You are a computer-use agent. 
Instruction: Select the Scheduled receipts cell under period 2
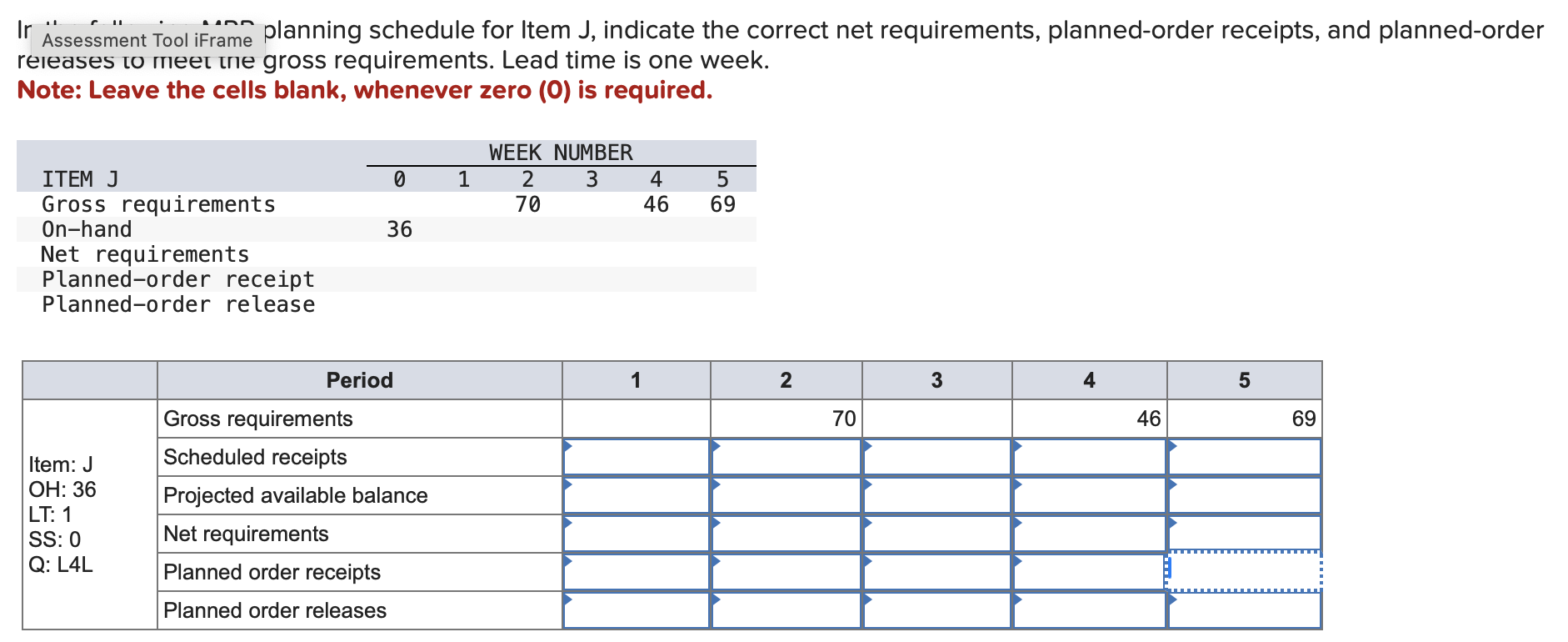(787, 457)
